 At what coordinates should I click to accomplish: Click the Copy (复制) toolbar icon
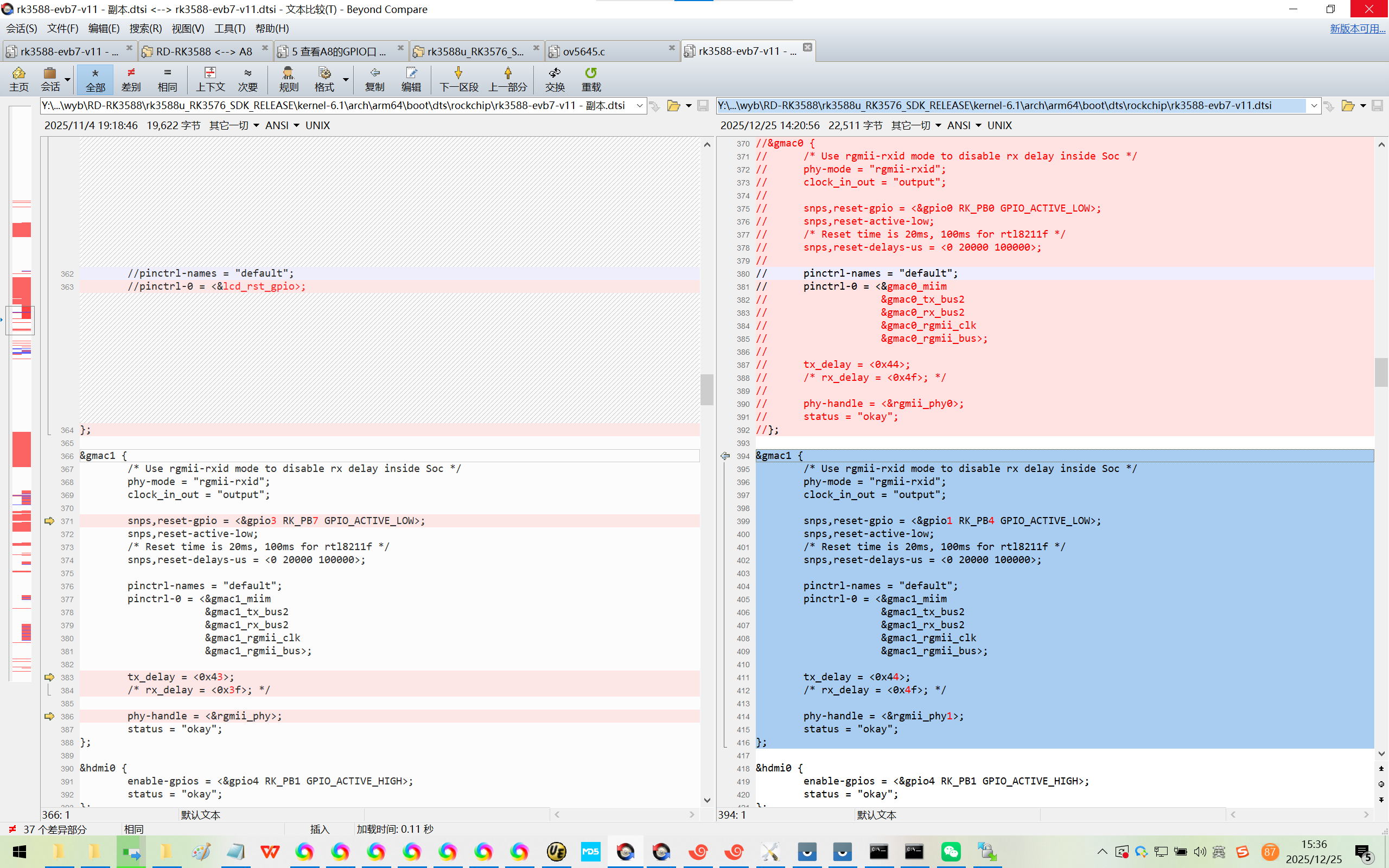pyautogui.click(x=374, y=79)
